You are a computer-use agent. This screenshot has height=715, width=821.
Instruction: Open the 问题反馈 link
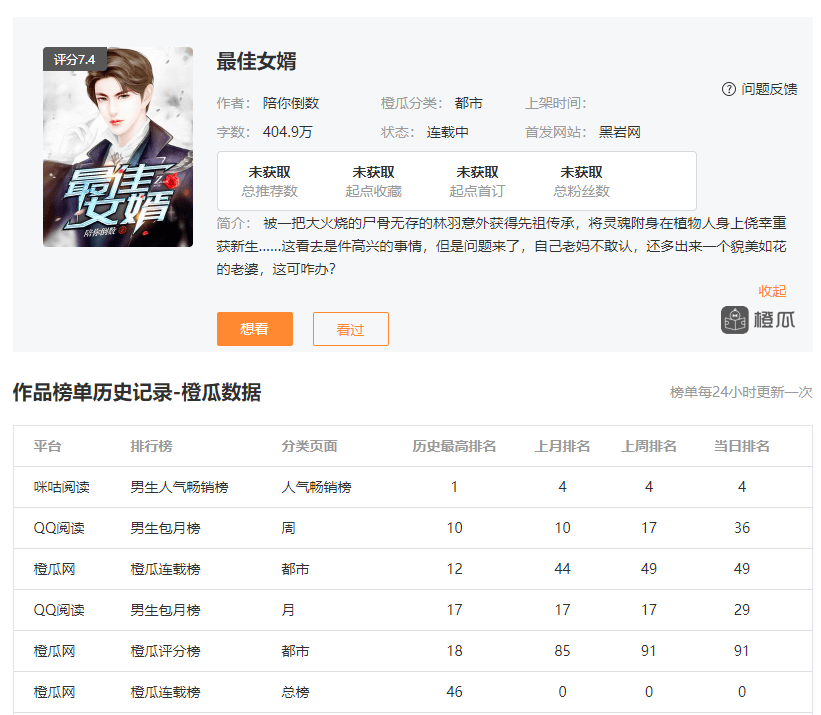coord(769,89)
